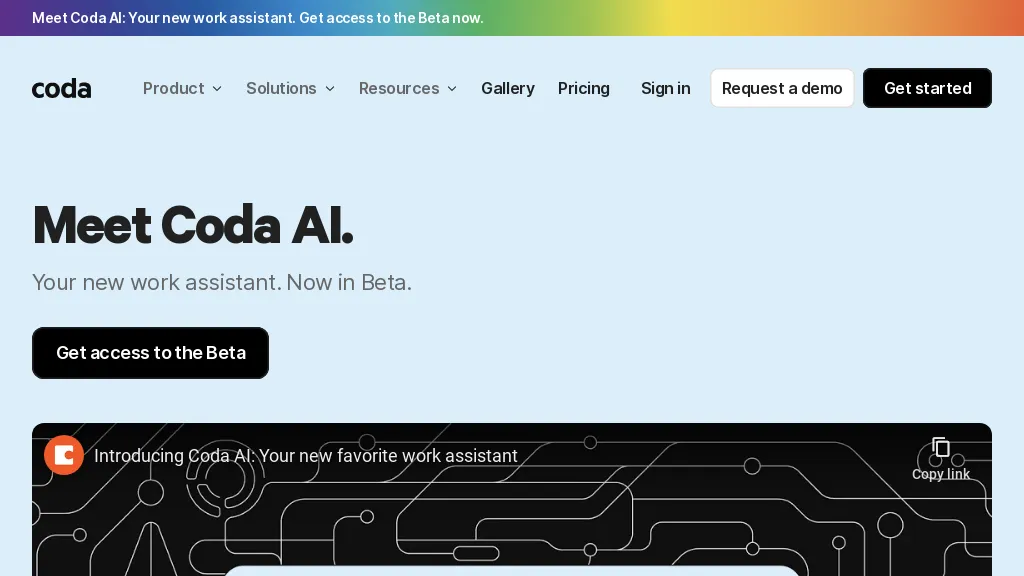This screenshot has width=1024, height=576.
Task: Go to the Pricing page
Action: (x=583, y=88)
